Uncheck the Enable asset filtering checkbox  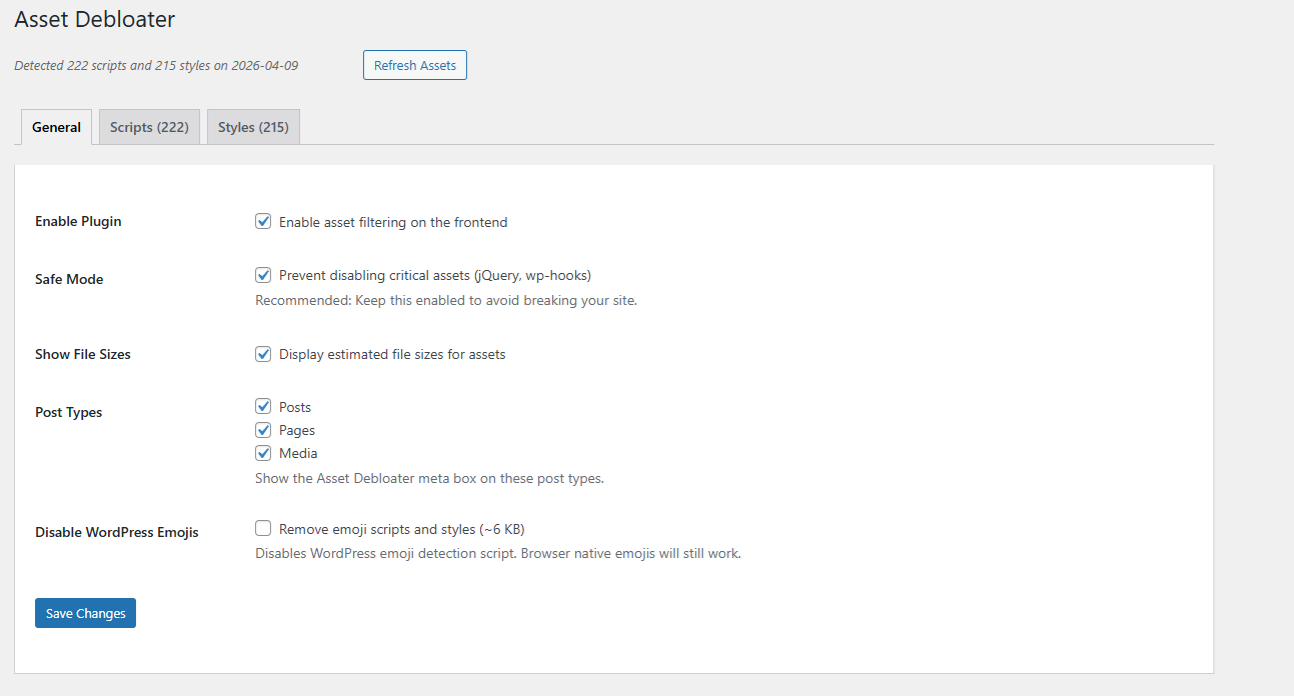[263, 222]
